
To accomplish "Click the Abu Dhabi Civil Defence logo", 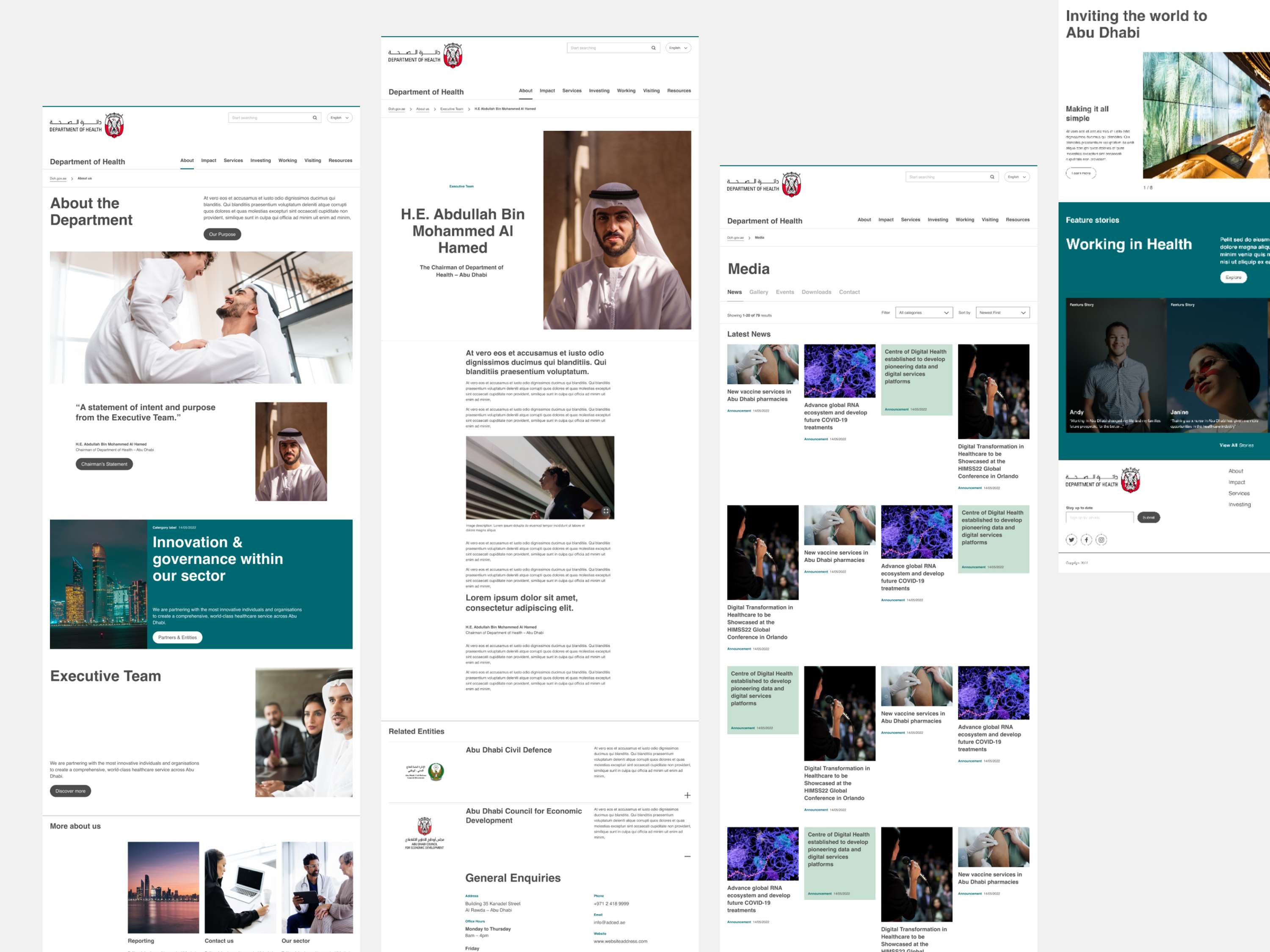I will pyautogui.click(x=425, y=772).
